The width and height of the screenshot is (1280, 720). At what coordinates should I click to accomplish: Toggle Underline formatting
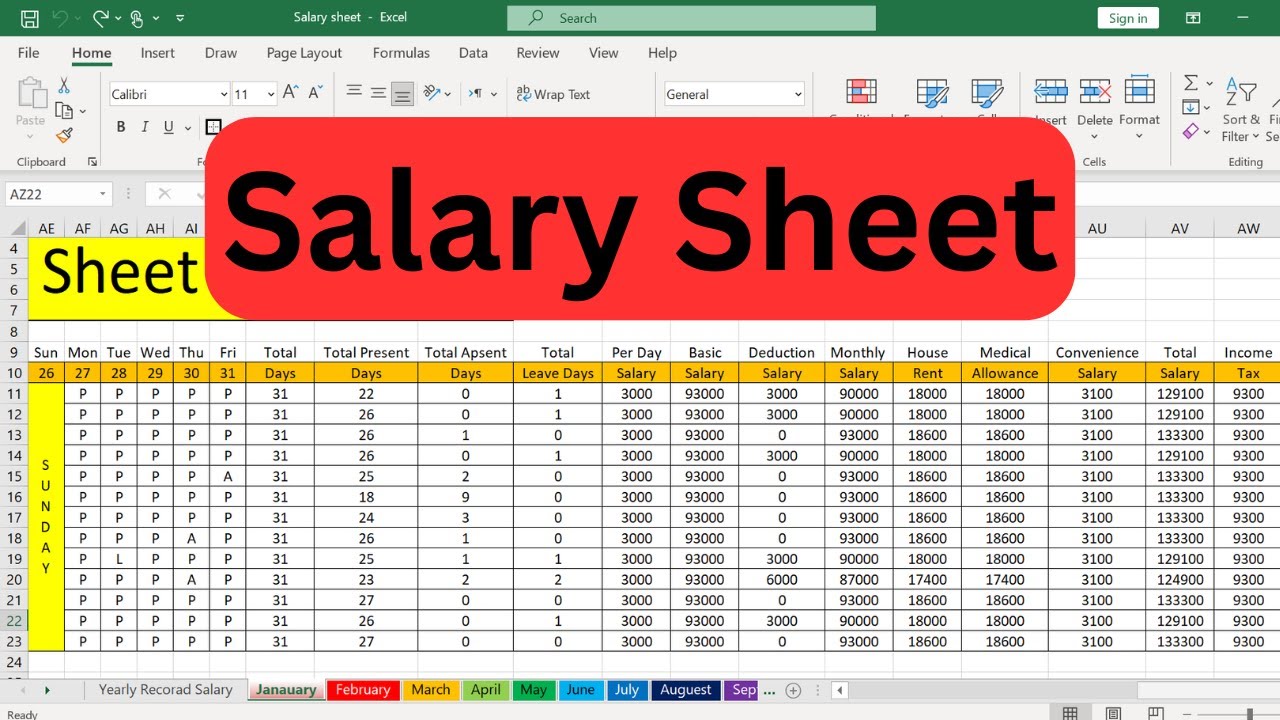click(x=169, y=127)
